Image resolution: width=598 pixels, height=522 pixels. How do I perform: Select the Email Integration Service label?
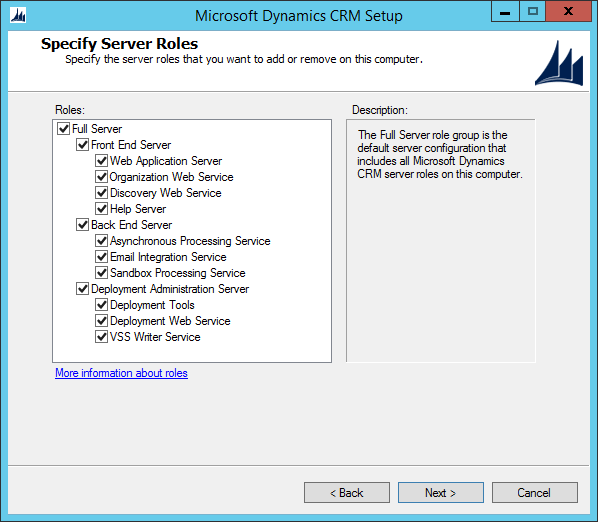(x=168, y=257)
